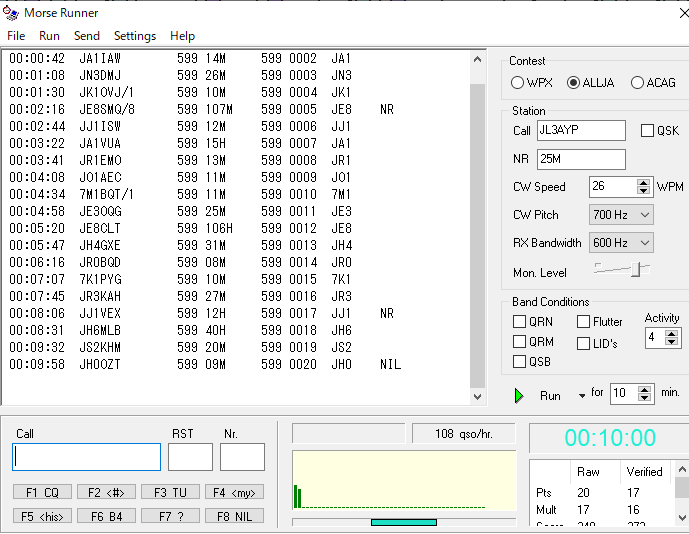Open the File menu
The width and height of the screenshot is (689, 534).
click(x=16, y=36)
